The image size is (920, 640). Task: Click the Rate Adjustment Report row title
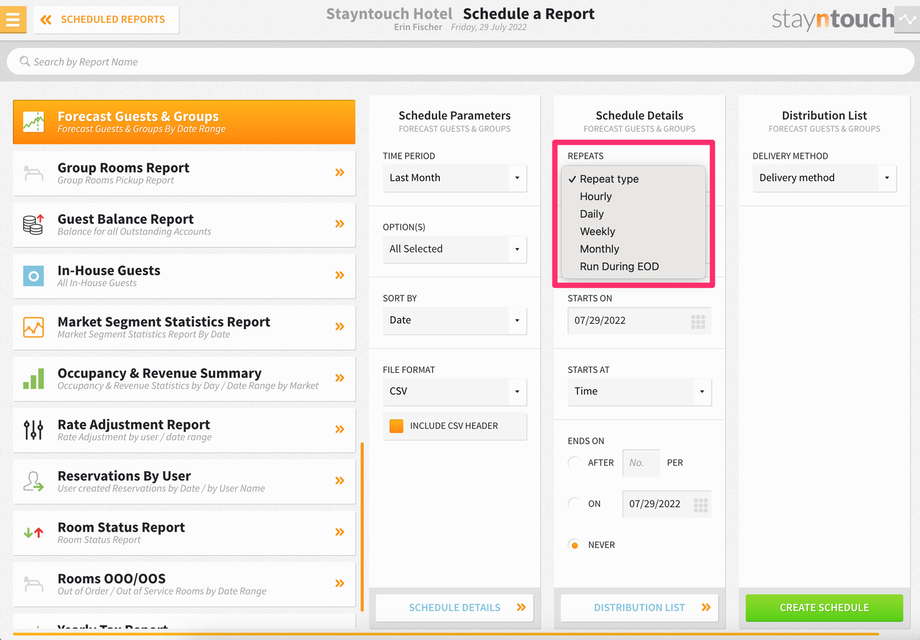tap(134, 425)
